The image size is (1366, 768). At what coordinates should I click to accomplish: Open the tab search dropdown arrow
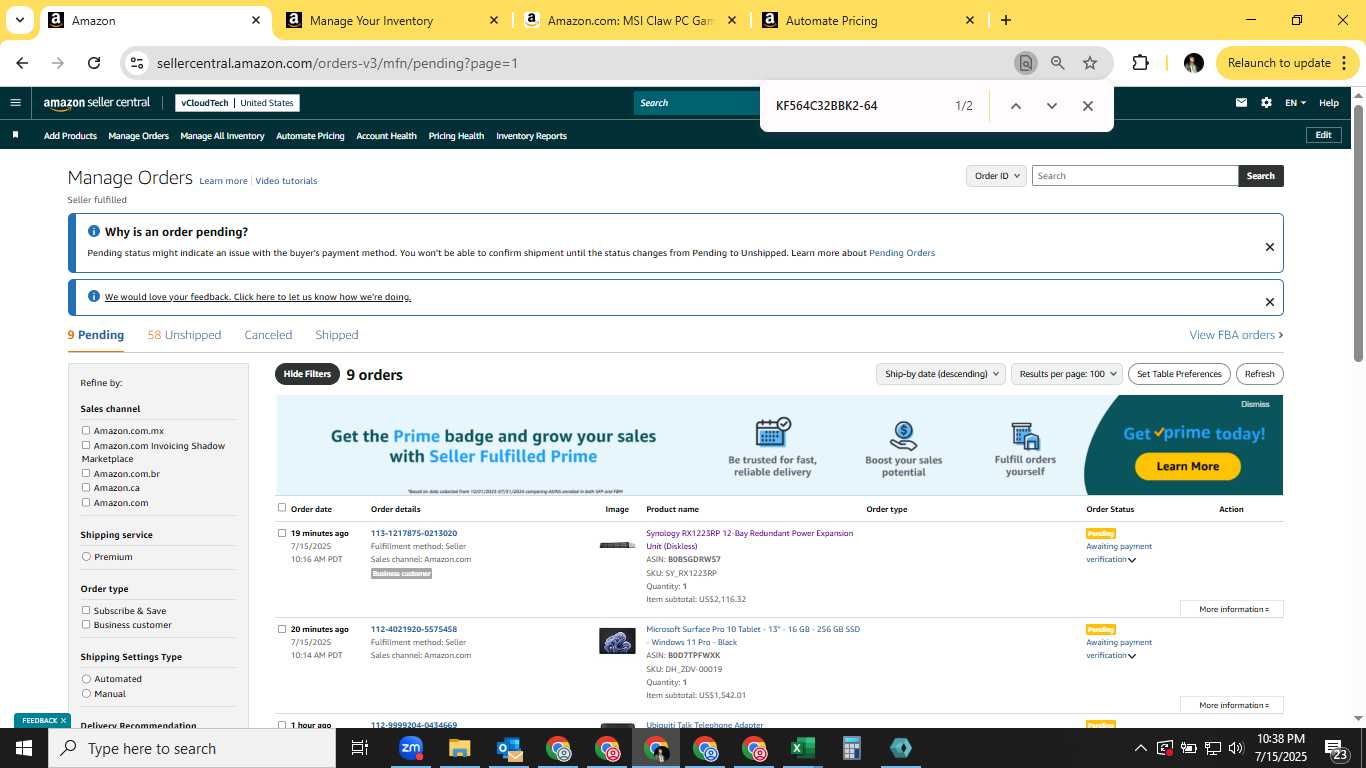tap(19, 20)
